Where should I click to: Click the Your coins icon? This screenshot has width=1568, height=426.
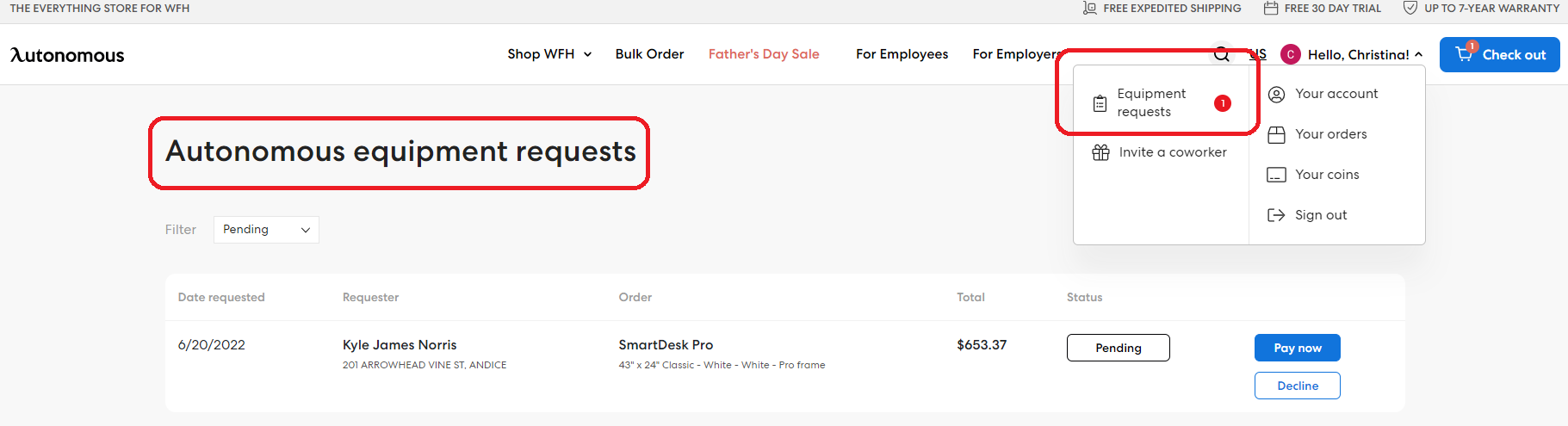1276,175
